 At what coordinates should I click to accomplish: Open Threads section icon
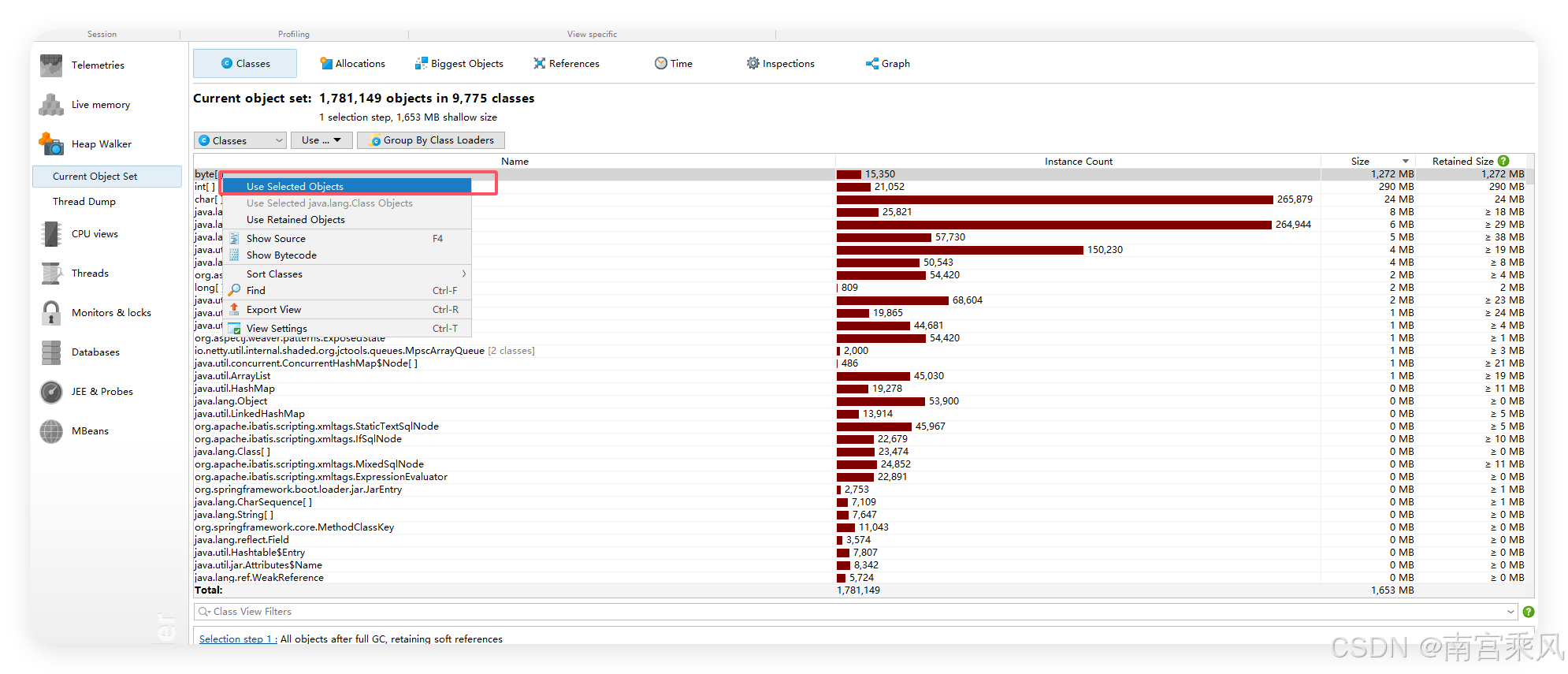point(51,274)
